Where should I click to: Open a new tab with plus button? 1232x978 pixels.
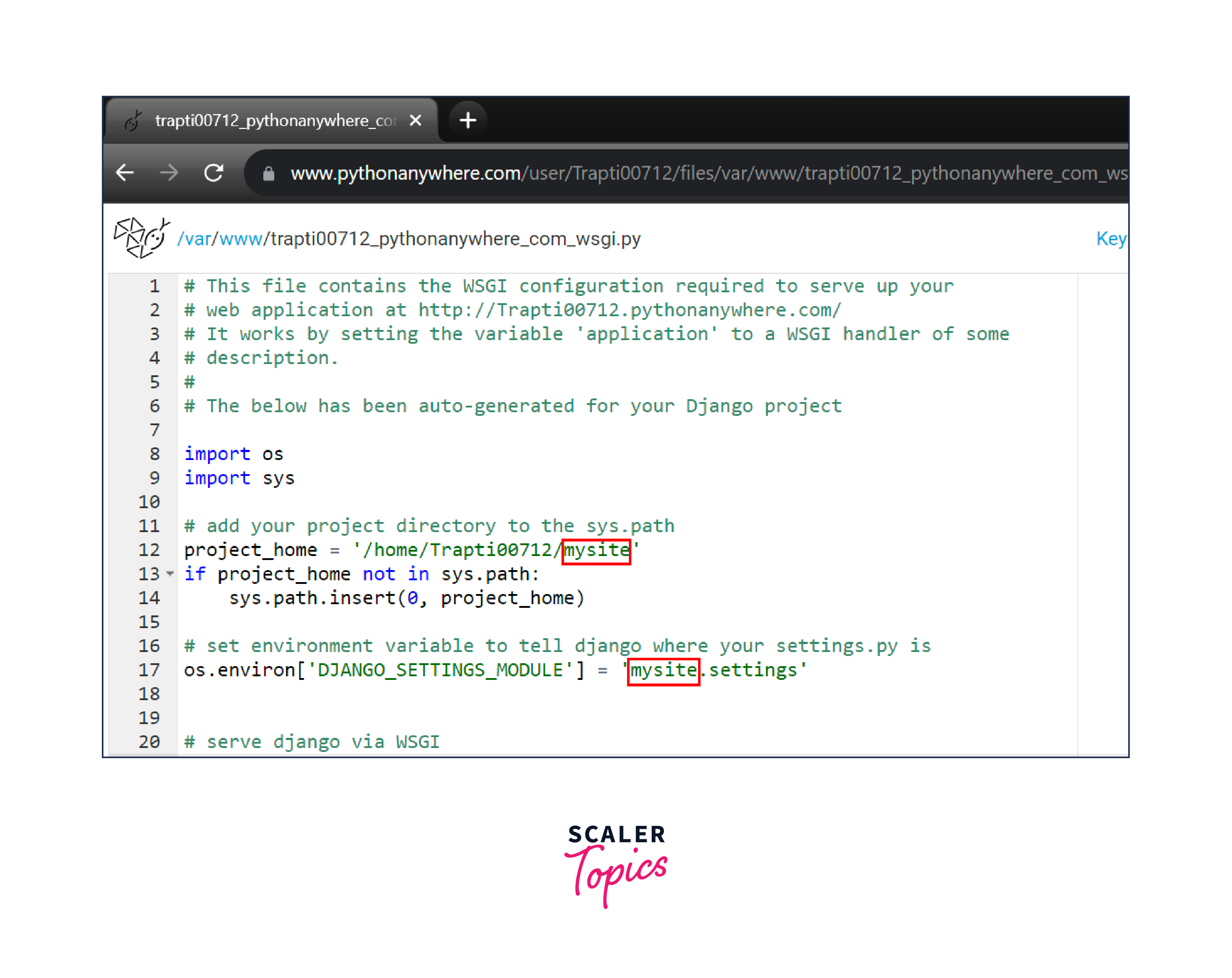[x=467, y=120]
